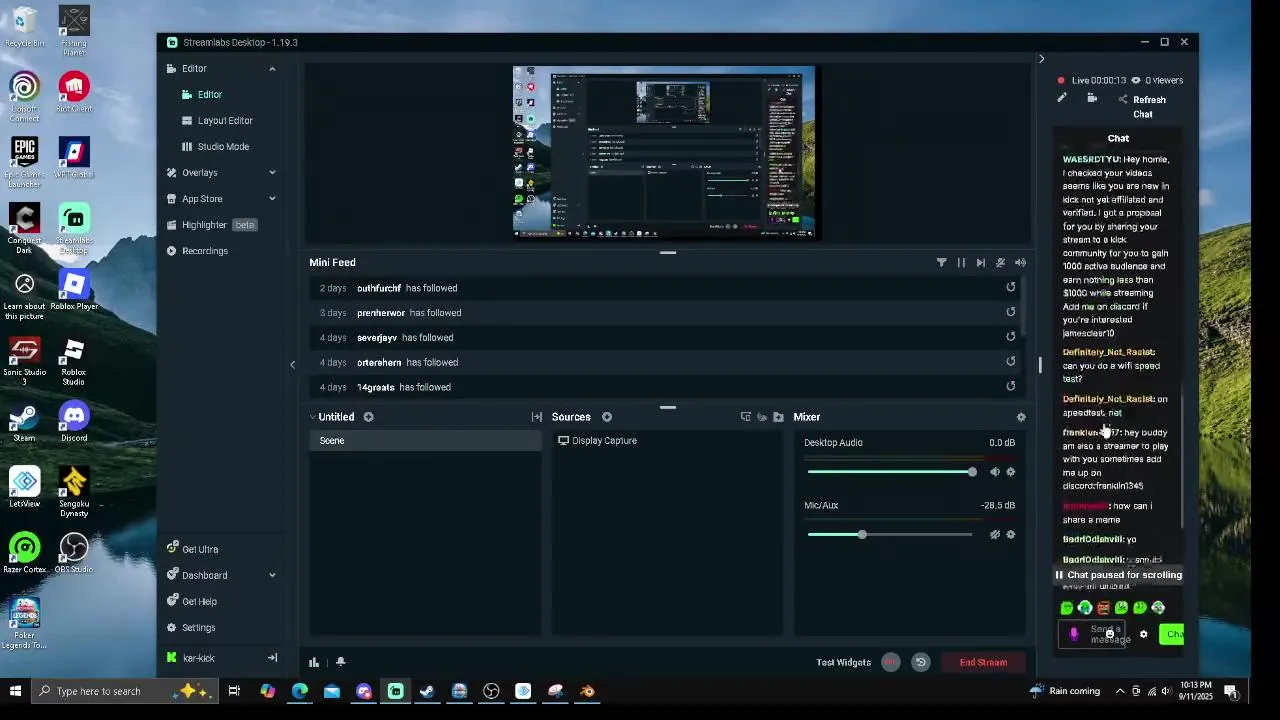Image resolution: width=1280 pixels, height=720 pixels.
Task: Click End Stream
Action: [983, 662]
